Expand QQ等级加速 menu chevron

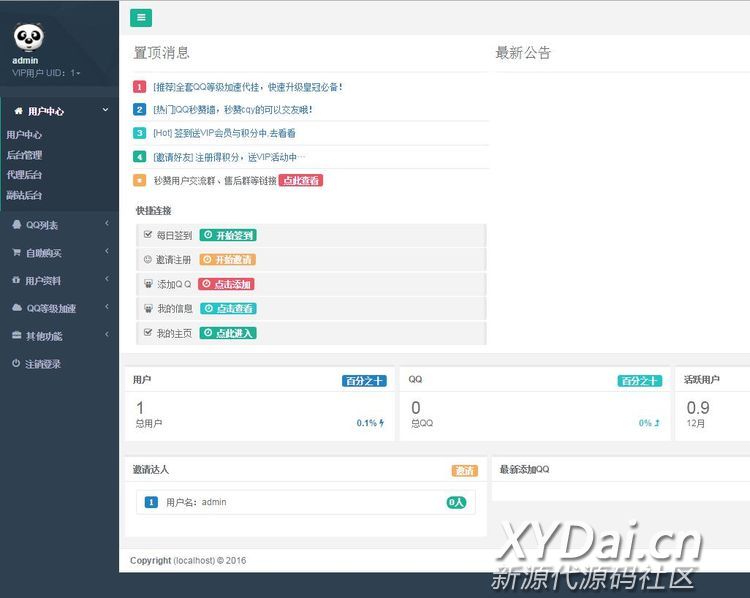click(x=107, y=306)
